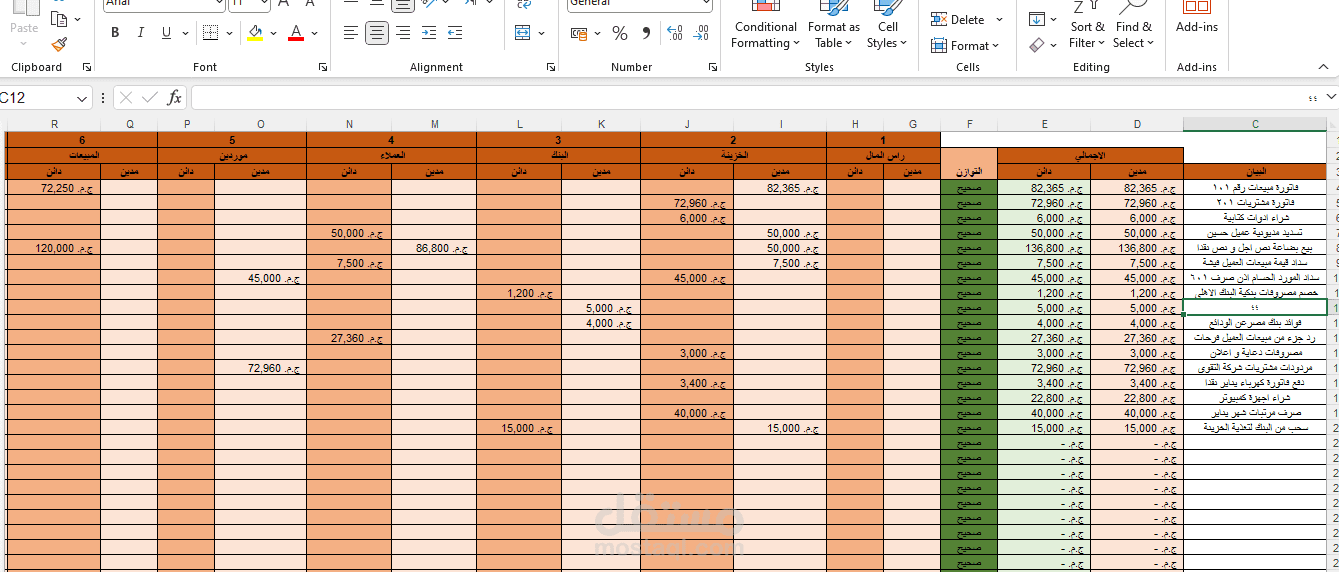Open the Font Color dropdown arrow

pyautogui.click(x=314, y=33)
